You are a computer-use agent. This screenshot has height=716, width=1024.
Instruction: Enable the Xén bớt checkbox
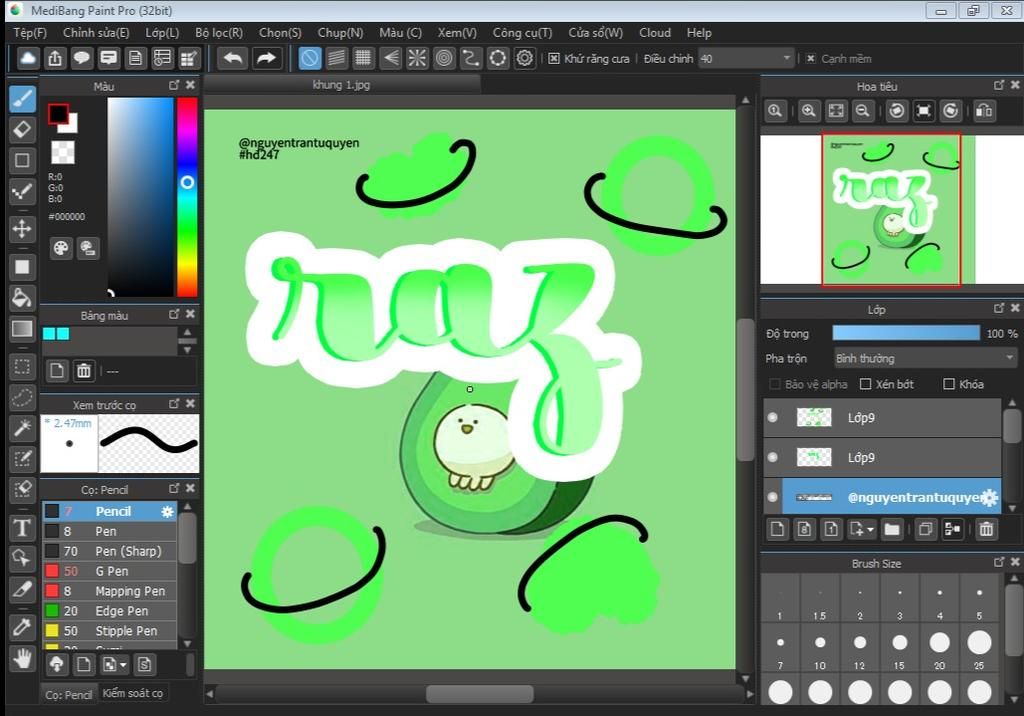[865, 384]
